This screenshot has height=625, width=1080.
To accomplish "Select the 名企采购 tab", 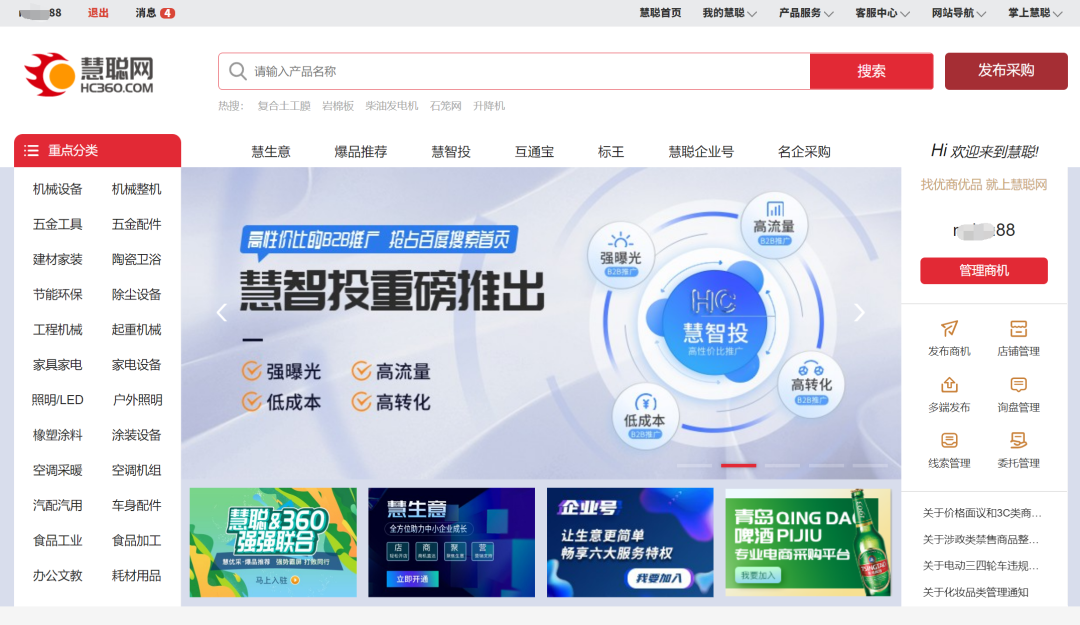I will [x=804, y=152].
